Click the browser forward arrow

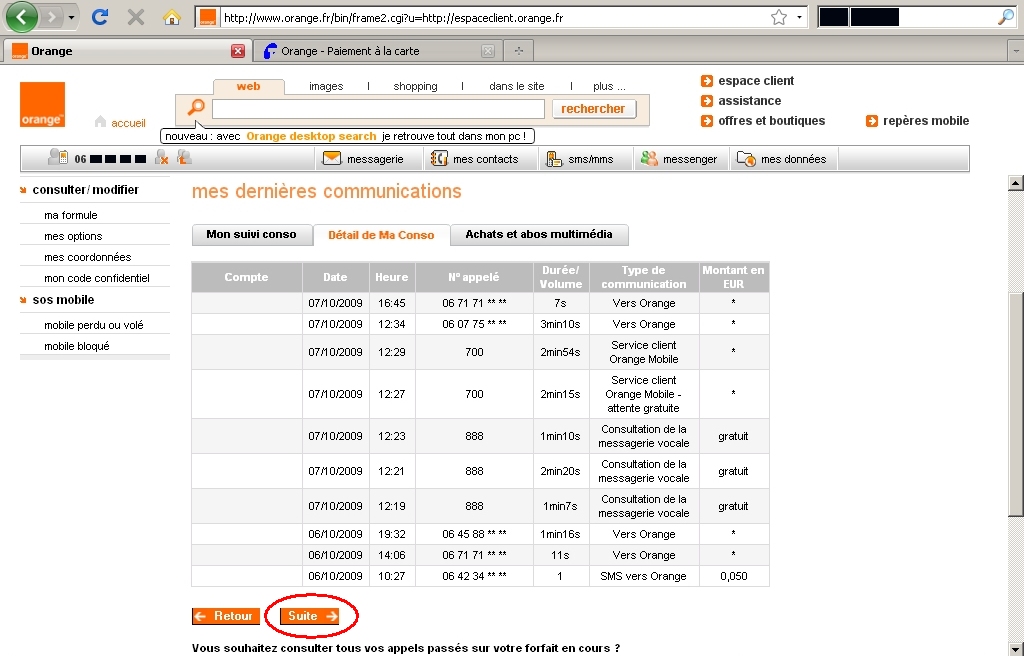point(51,18)
